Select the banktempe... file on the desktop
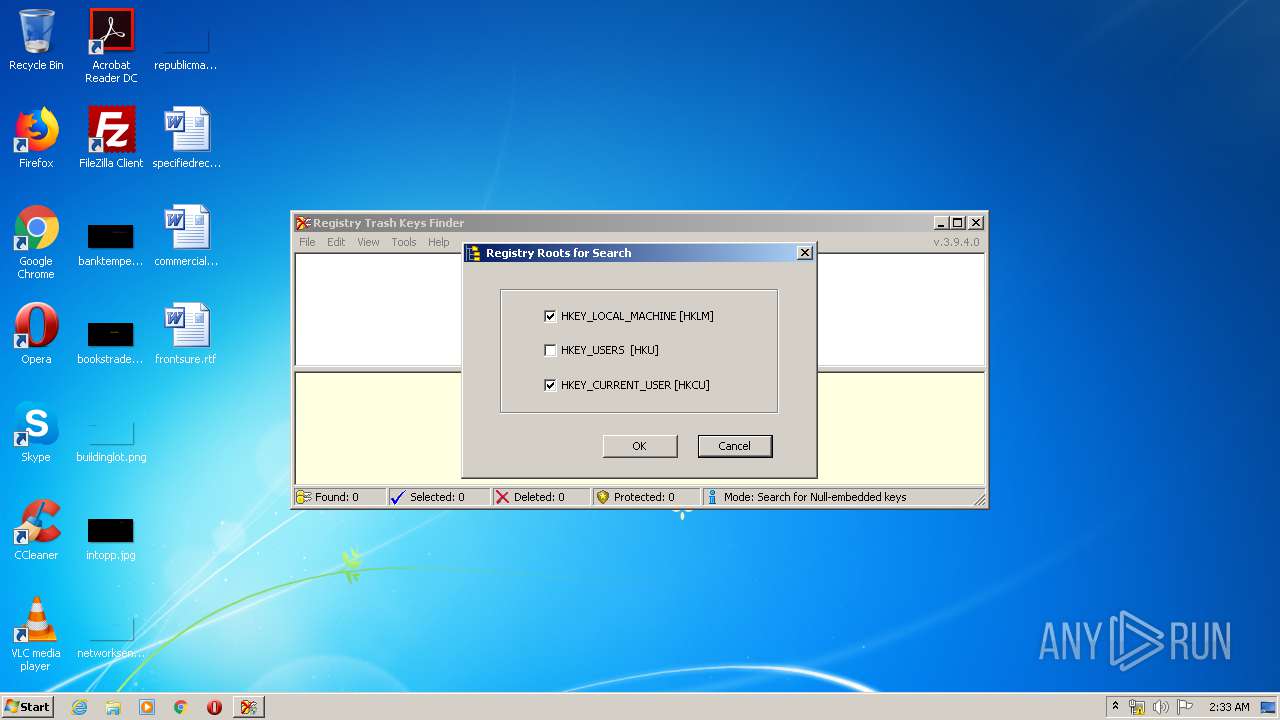This screenshot has width=1280, height=720. (x=111, y=243)
